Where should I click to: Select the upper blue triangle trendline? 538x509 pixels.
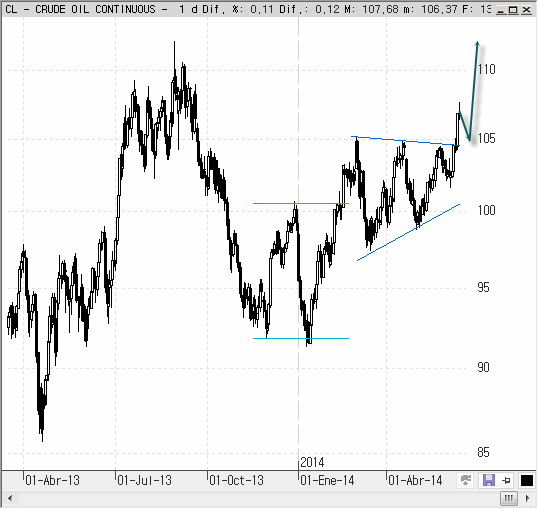405,141
